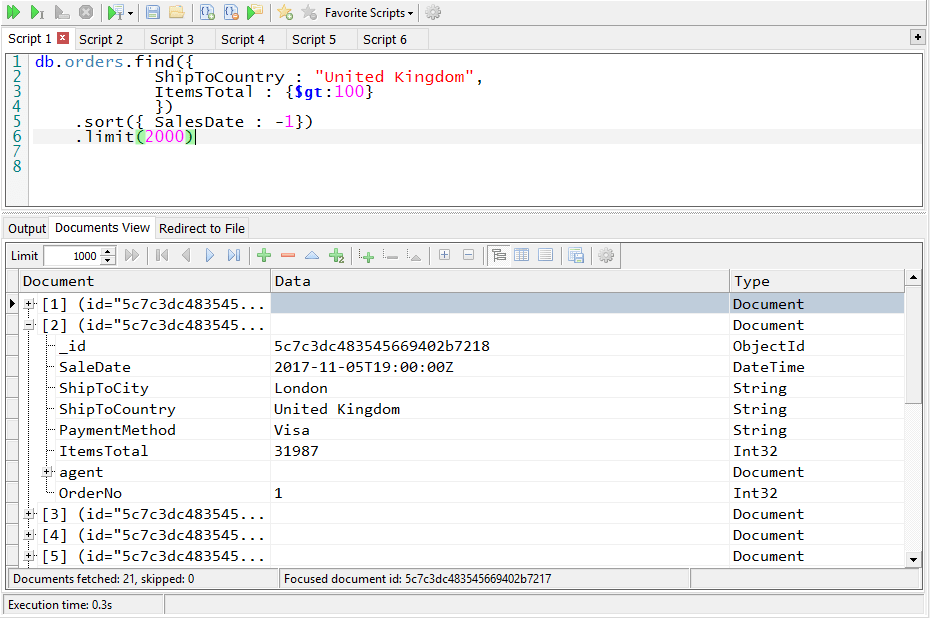Click the green plus Add Document icon
This screenshot has height=618, width=930.
click(x=264, y=256)
